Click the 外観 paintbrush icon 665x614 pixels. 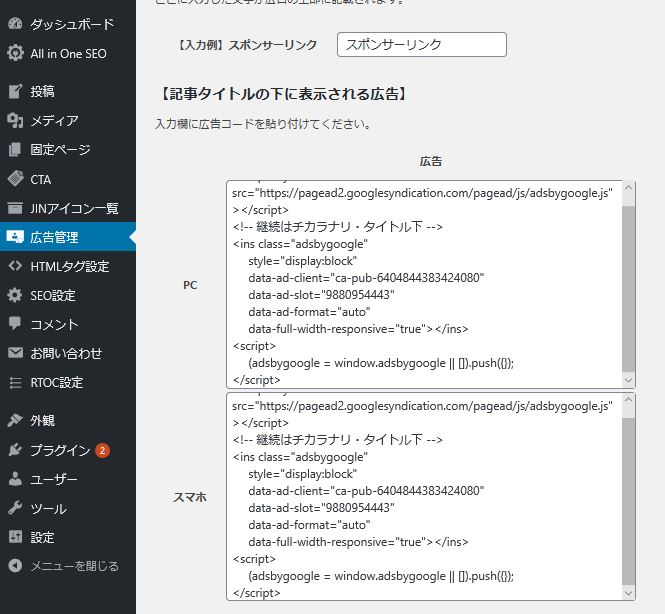15,420
